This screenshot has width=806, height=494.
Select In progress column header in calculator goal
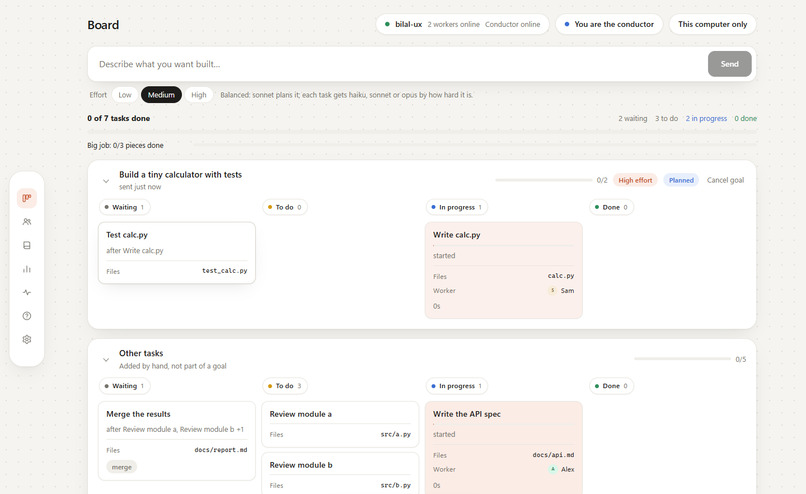457,207
